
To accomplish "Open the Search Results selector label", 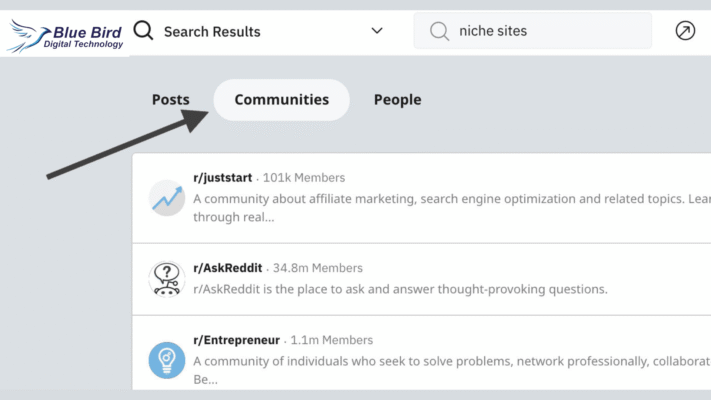I will point(212,31).
